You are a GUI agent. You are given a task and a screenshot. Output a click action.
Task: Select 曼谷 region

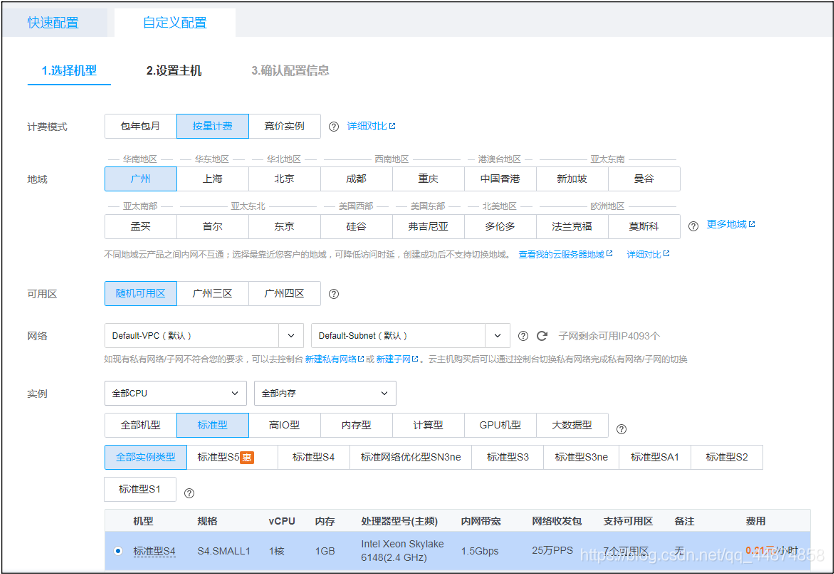[x=644, y=179]
